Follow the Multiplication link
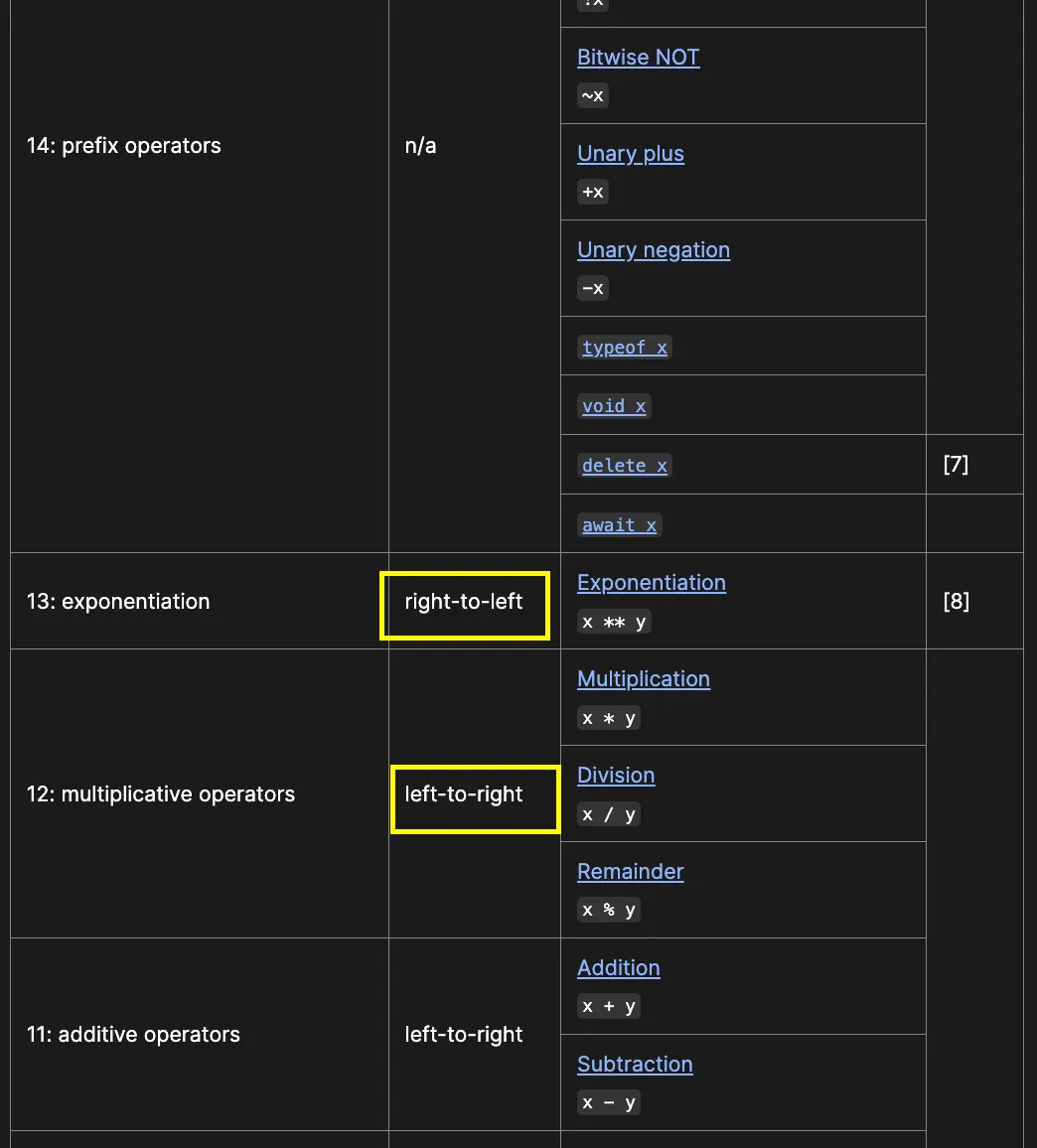Screen dimensions: 1037x1148 click(x=643, y=678)
